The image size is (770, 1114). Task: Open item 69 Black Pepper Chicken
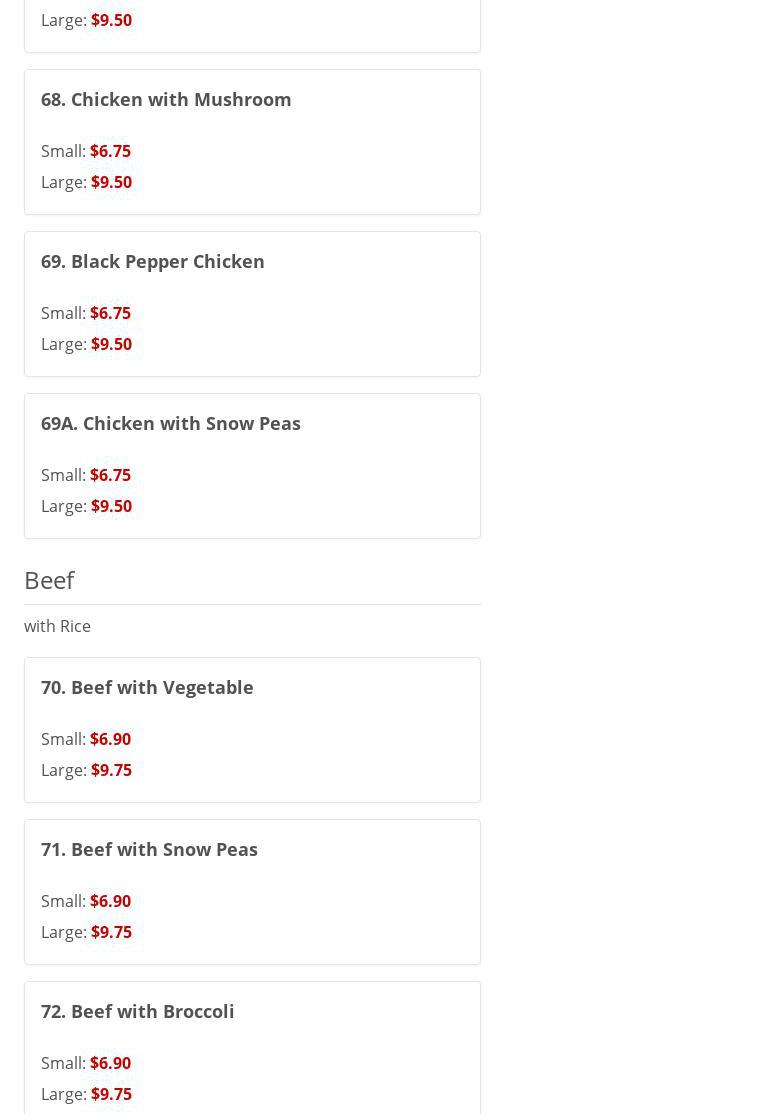click(x=153, y=261)
